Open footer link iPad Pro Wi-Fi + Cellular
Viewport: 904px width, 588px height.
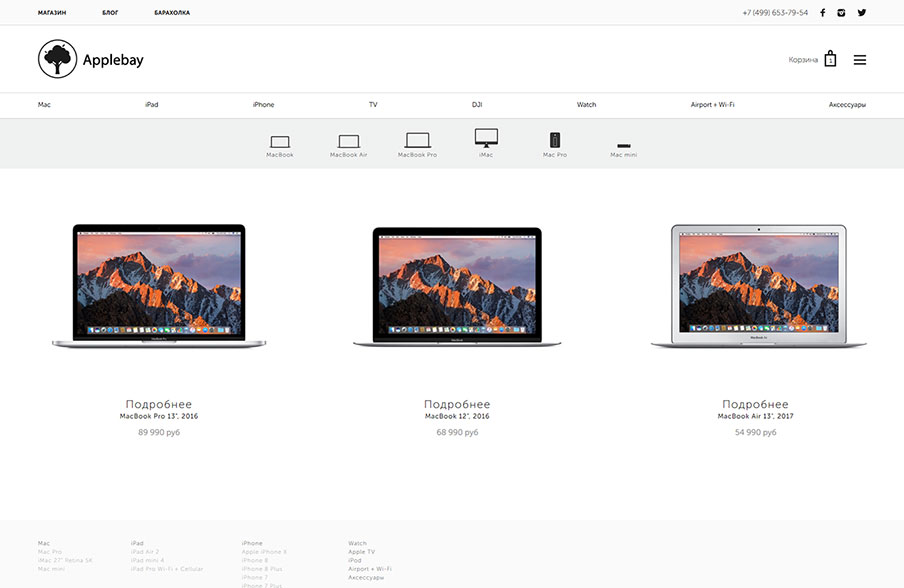click(167, 569)
